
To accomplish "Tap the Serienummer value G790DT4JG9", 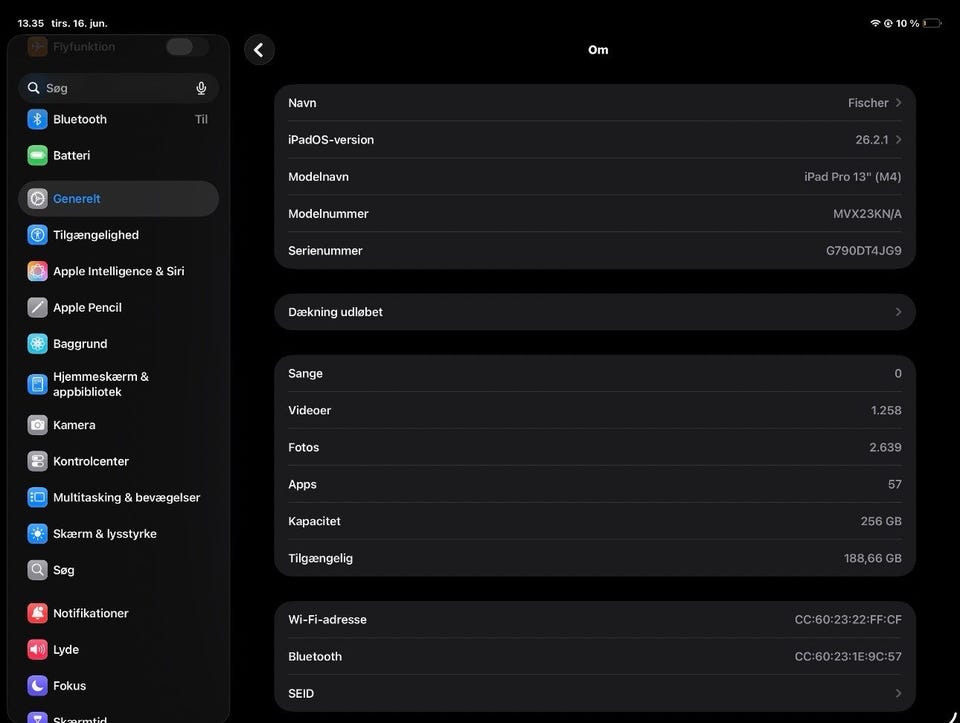I will pyautogui.click(x=863, y=250).
